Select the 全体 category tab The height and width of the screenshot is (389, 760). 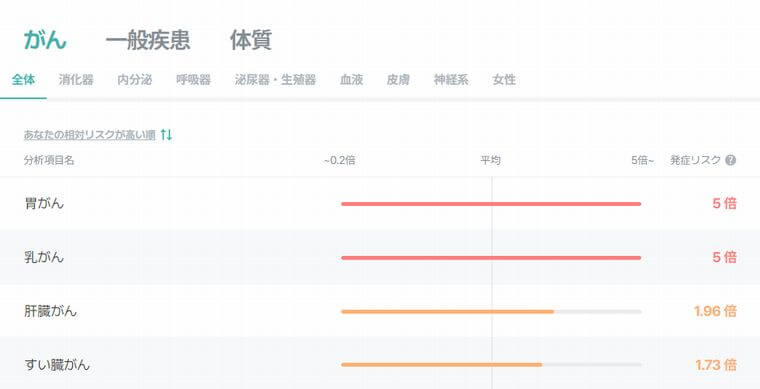pyautogui.click(x=23, y=79)
